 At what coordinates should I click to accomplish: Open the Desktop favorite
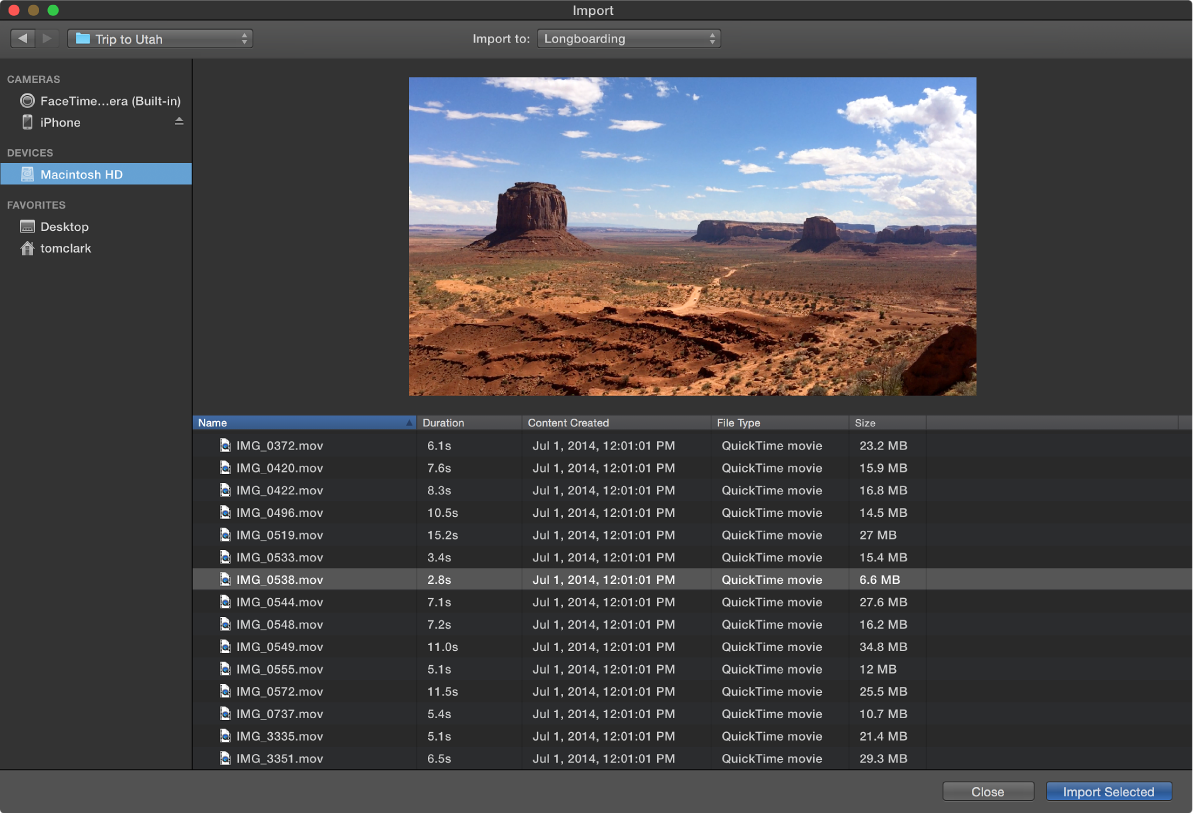pos(64,226)
